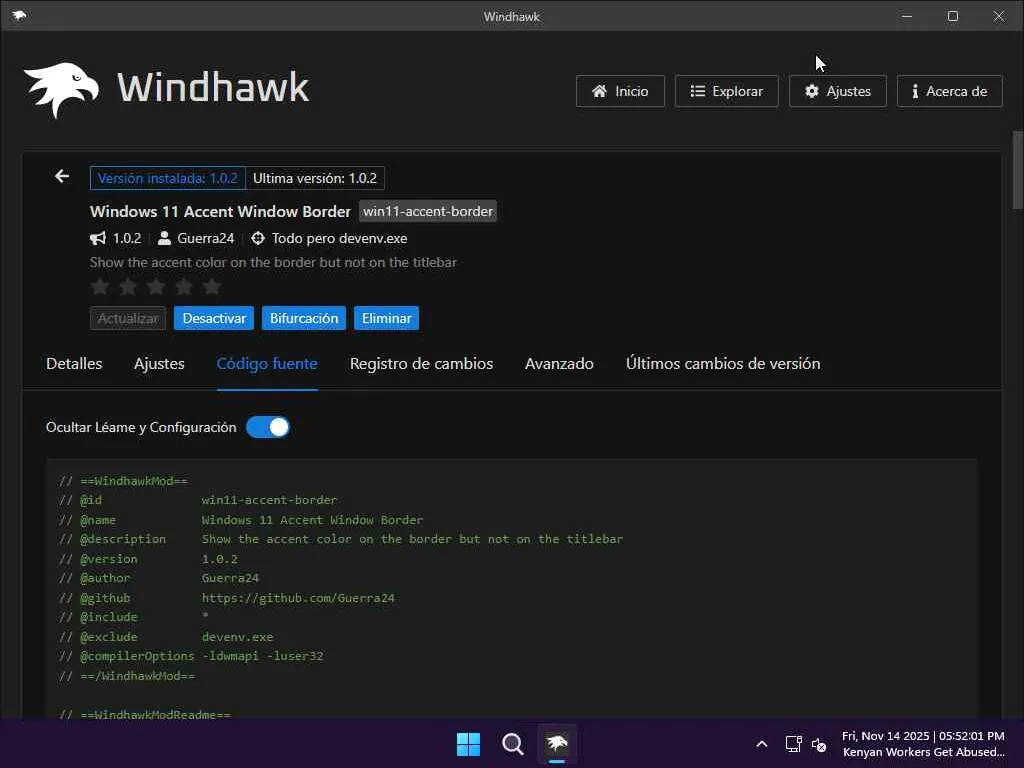Open the Windows Start menu
1024x768 pixels.
click(468, 744)
